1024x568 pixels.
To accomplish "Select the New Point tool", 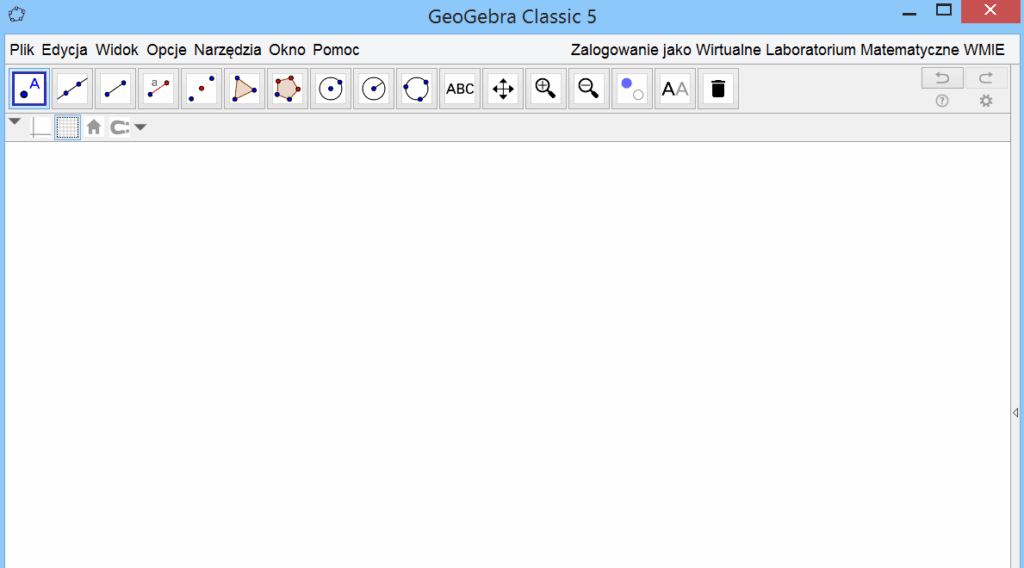I will 30,89.
